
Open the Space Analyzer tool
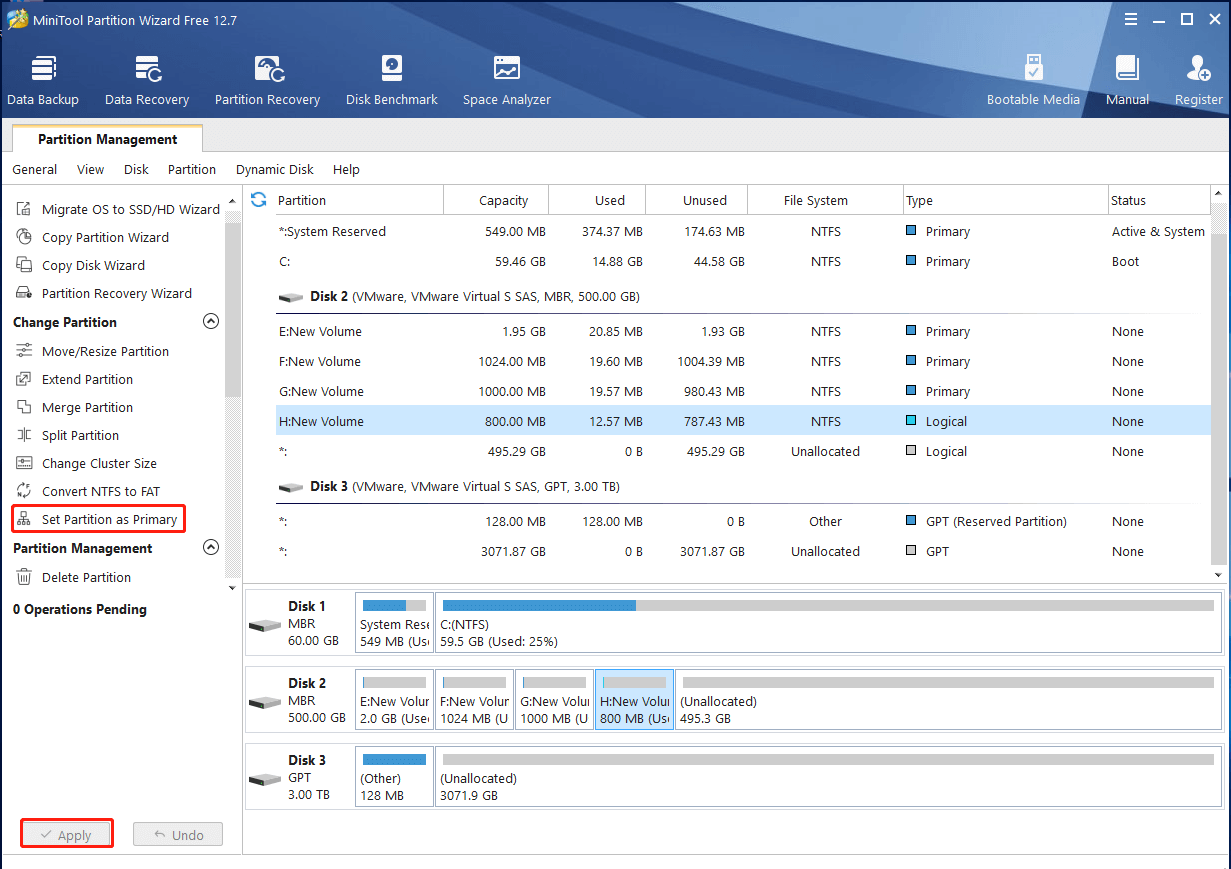tap(507, 80)
